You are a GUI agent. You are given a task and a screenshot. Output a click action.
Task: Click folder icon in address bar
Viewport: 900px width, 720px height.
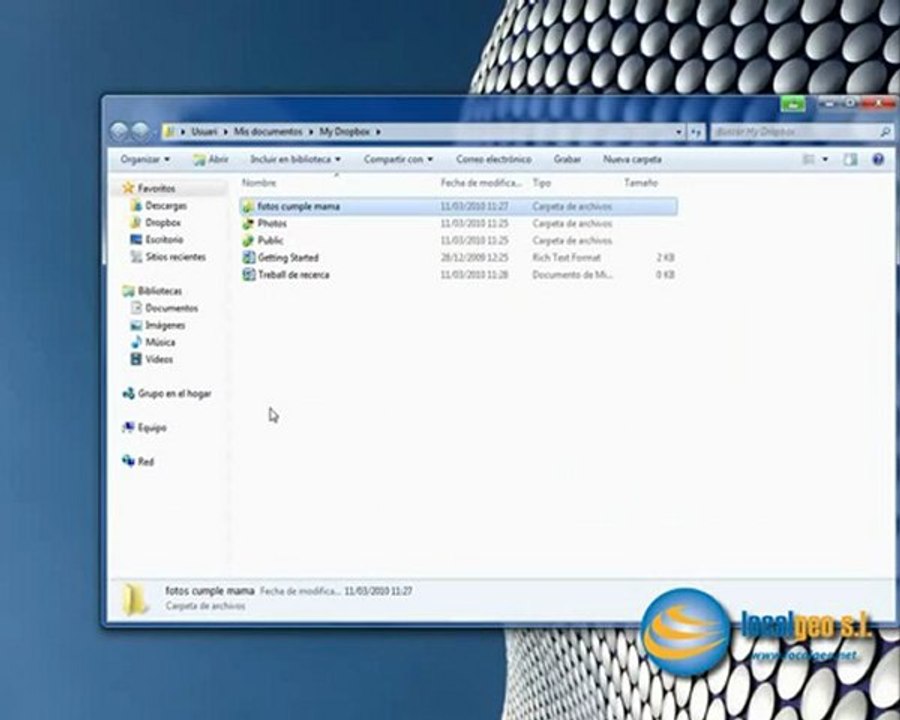tap(169, 132)
